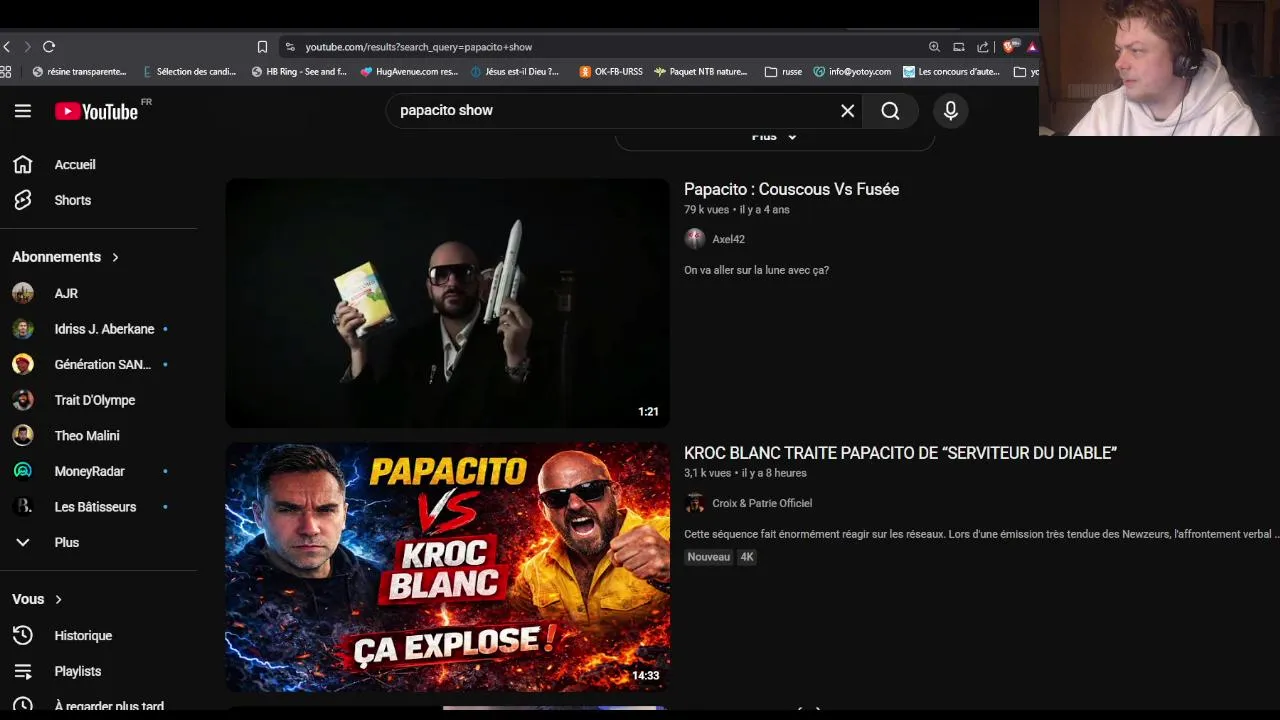Image resolution: width=1280 pixels, height=720 pixels.
Task: Open the 'russe' bookmark folder
Action: tap(783, 72)
